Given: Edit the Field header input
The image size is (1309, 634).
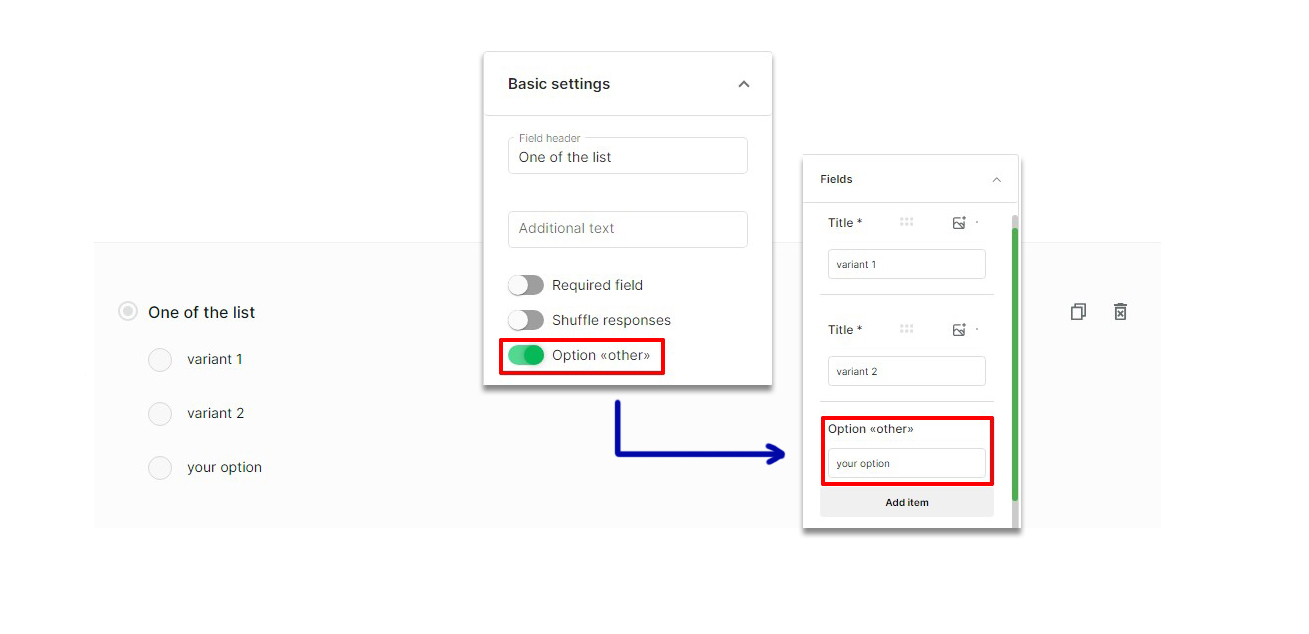Looking at the screenshot, I should 628,156.
